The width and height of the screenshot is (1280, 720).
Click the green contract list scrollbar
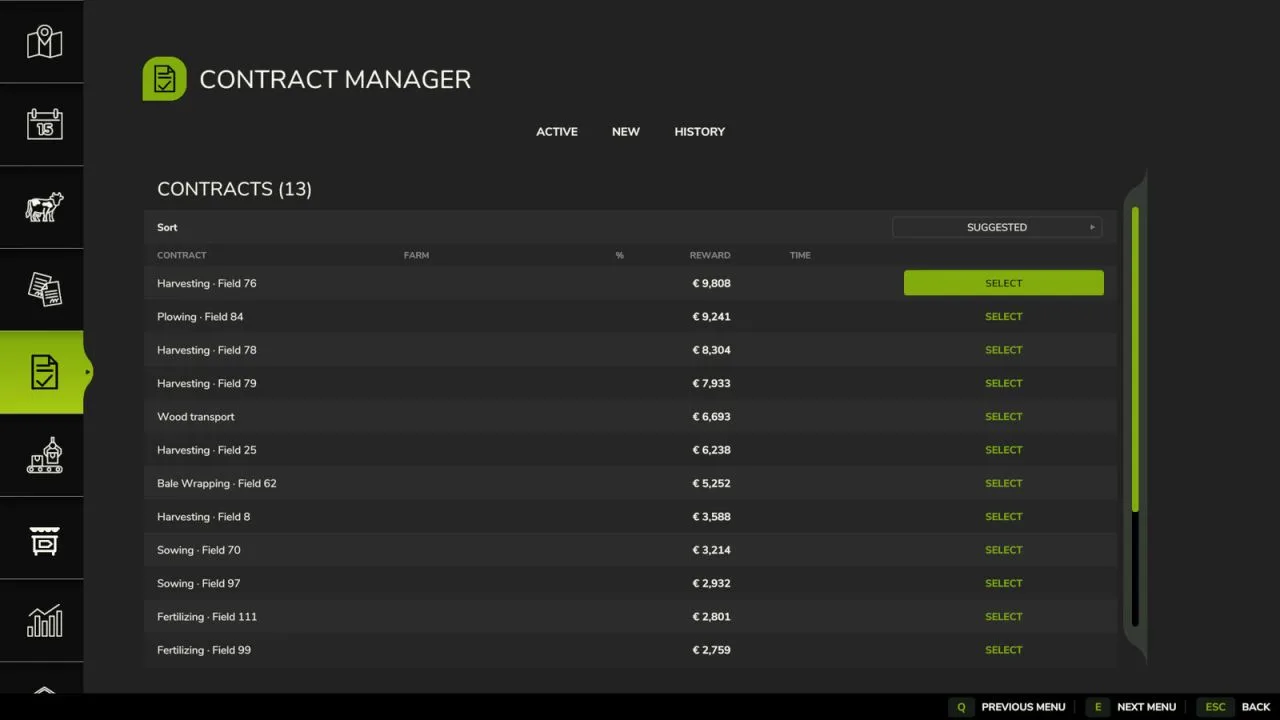(x=1135, y=359)
